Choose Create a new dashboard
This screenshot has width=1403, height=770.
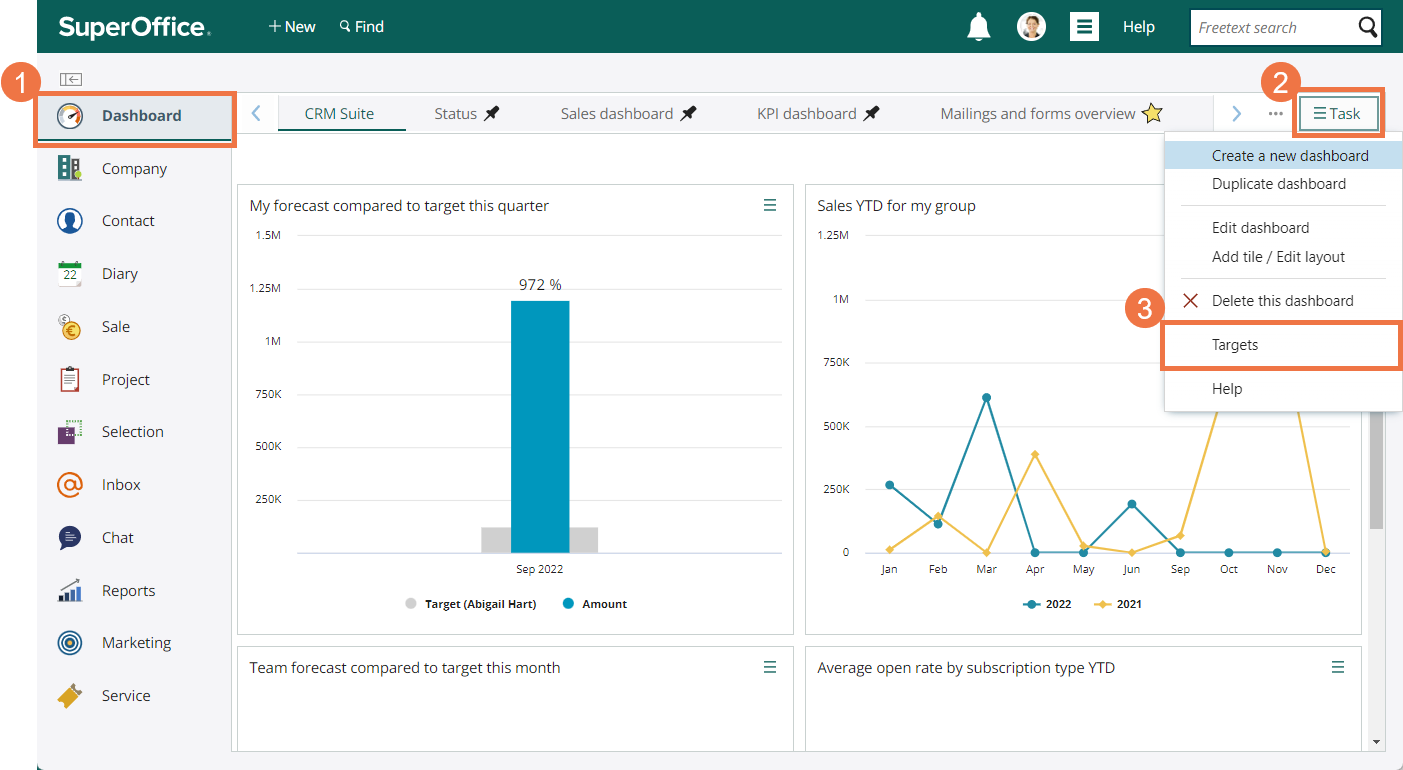click(x=1283, y=155)
